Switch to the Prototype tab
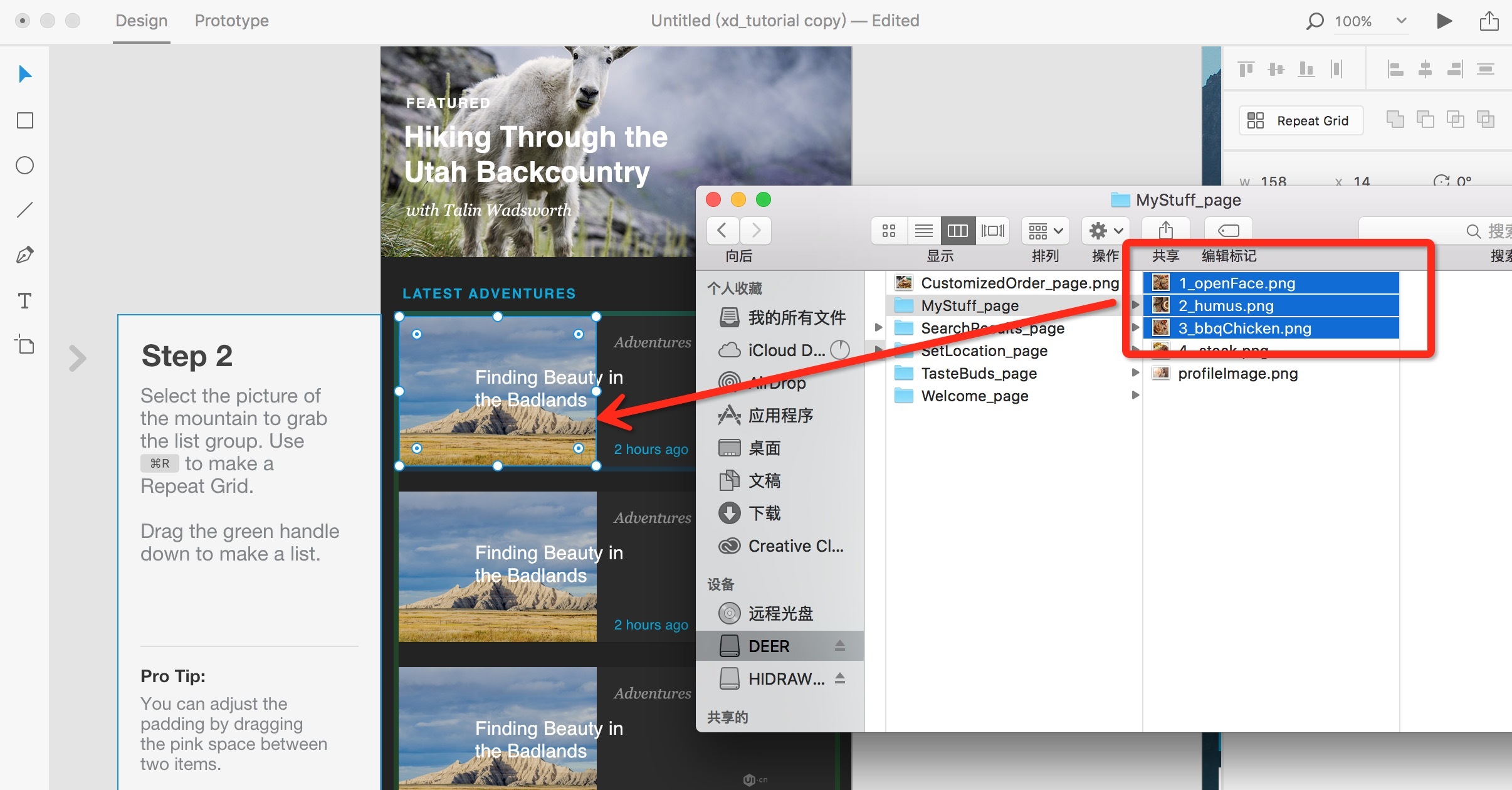The height and width of the screenshot is (790, 1512). 231,21
